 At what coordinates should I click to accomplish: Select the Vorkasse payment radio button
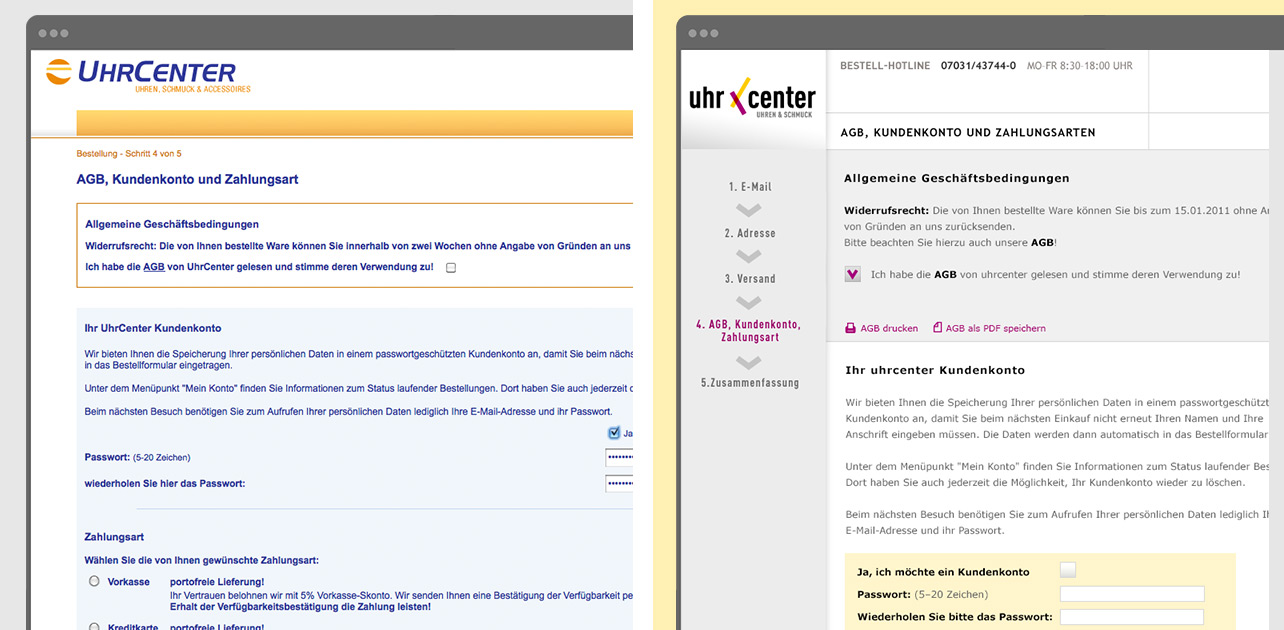94,581
